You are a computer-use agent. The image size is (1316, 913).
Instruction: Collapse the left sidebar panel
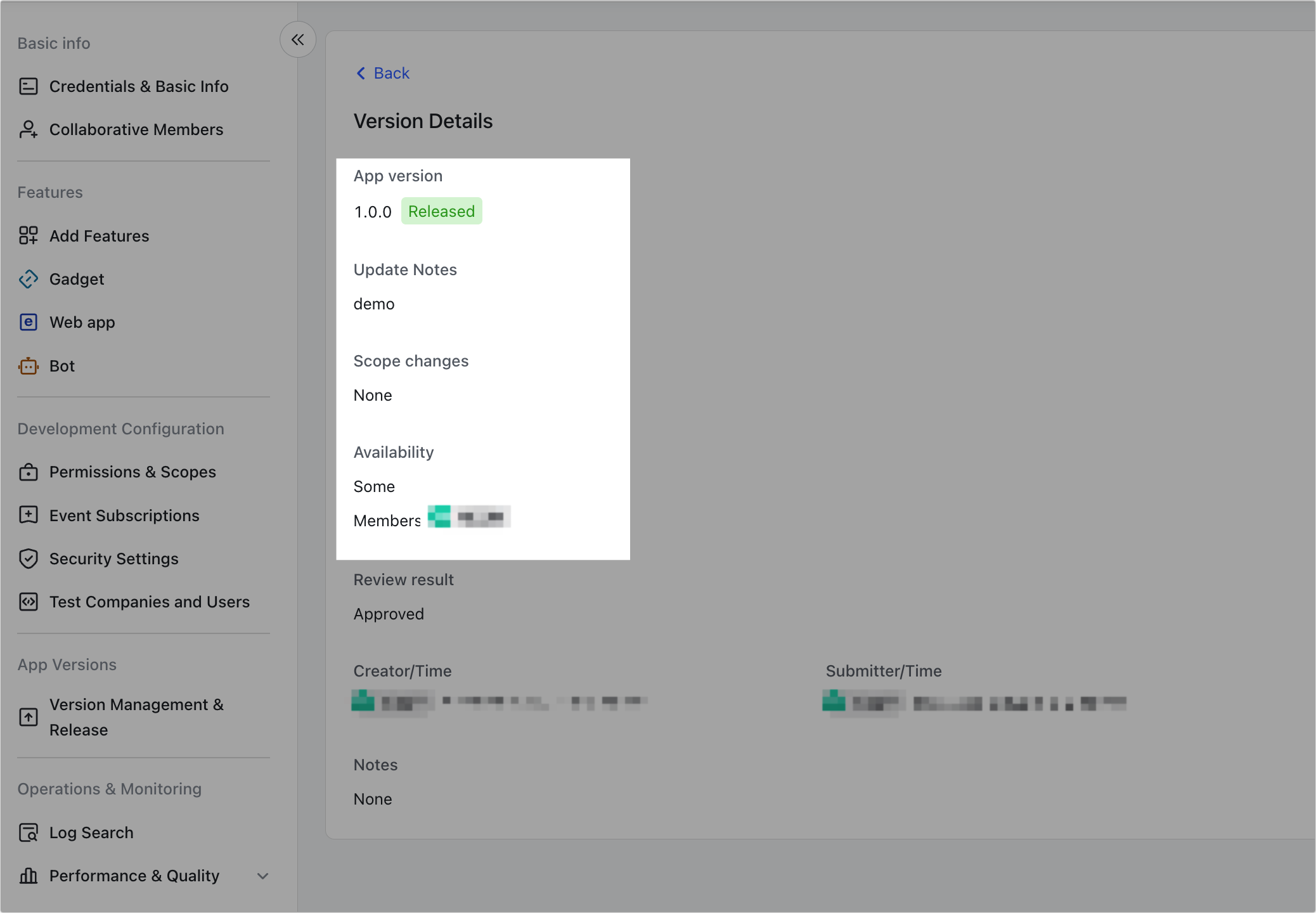coord(297,39)
